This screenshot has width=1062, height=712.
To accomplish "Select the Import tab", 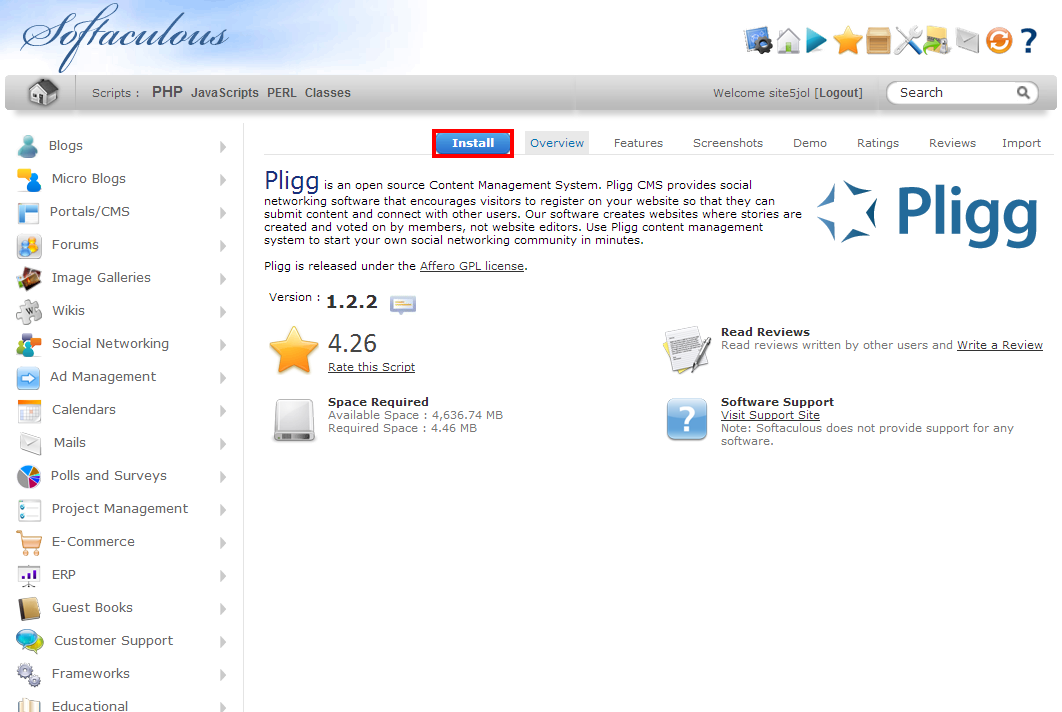I will [1021, 143].
